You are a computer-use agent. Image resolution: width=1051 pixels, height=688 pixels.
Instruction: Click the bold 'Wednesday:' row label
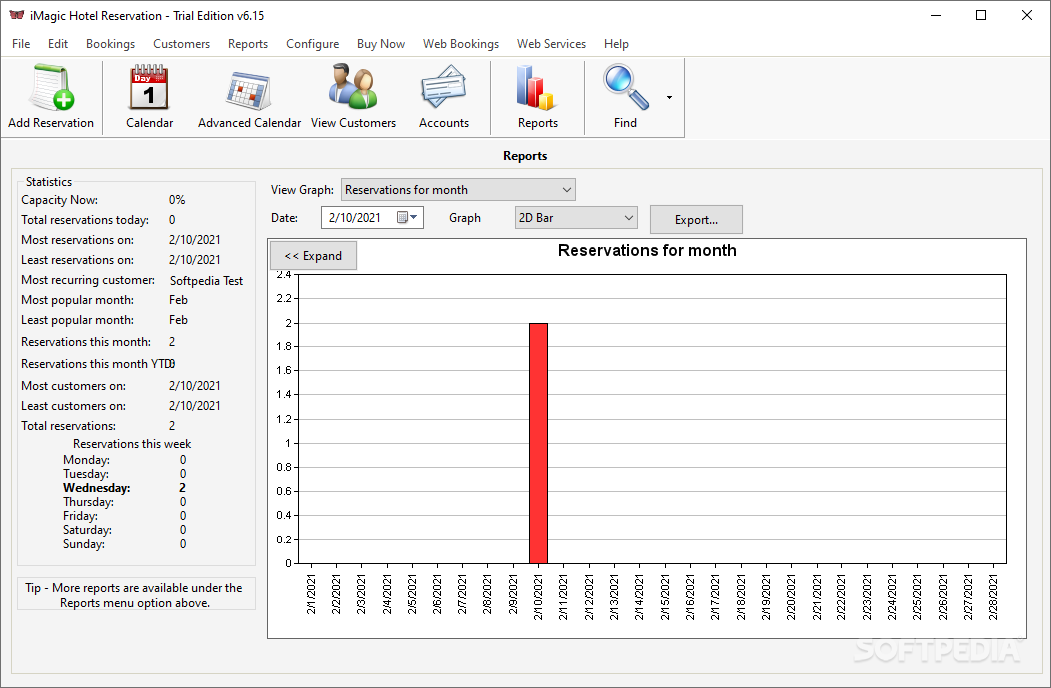[x=97, y=488]
